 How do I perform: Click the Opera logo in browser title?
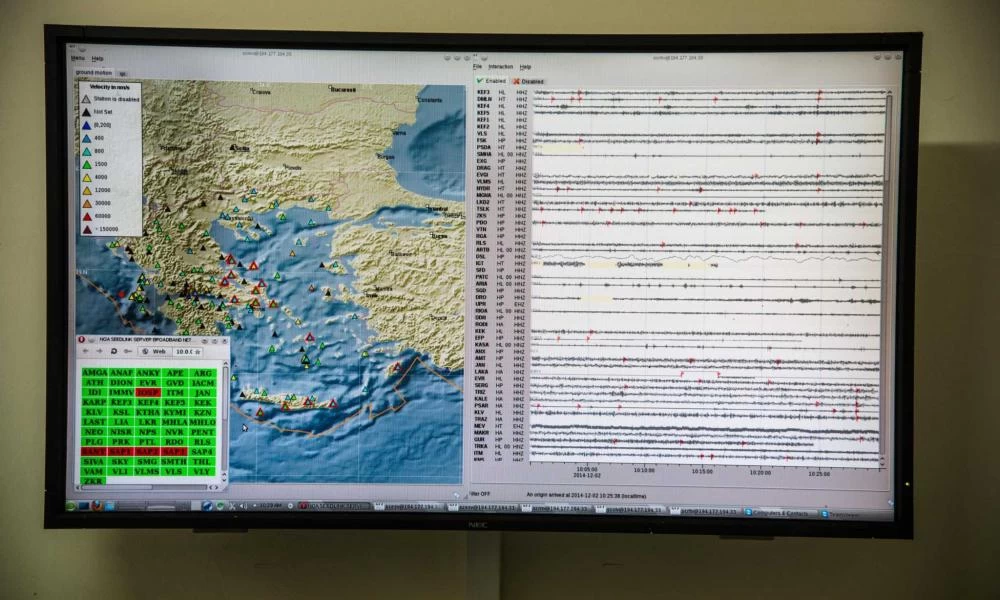point(82,340)
